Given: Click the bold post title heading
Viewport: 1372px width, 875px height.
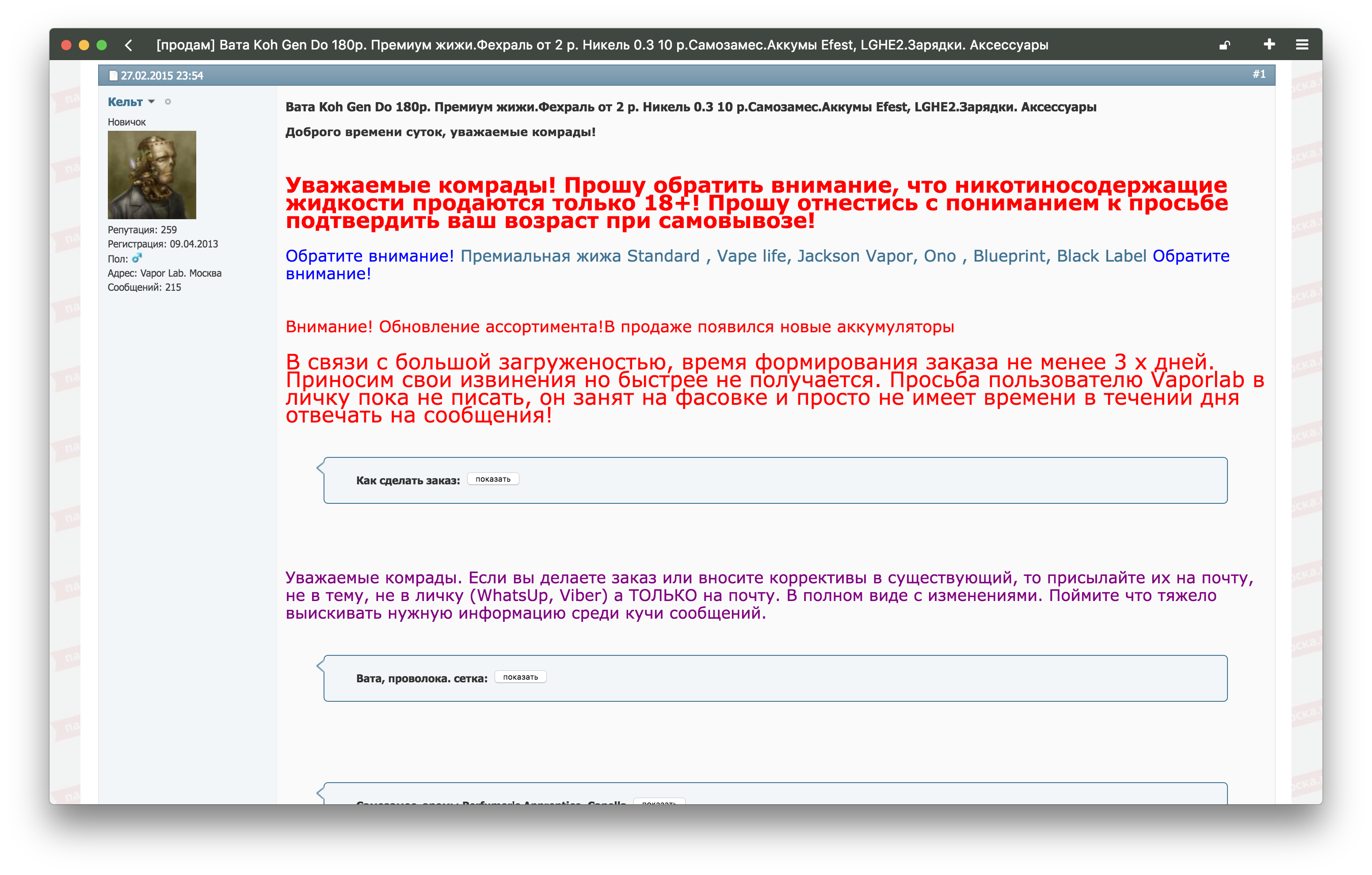Looking at the screenshot, I should [690, 107].
